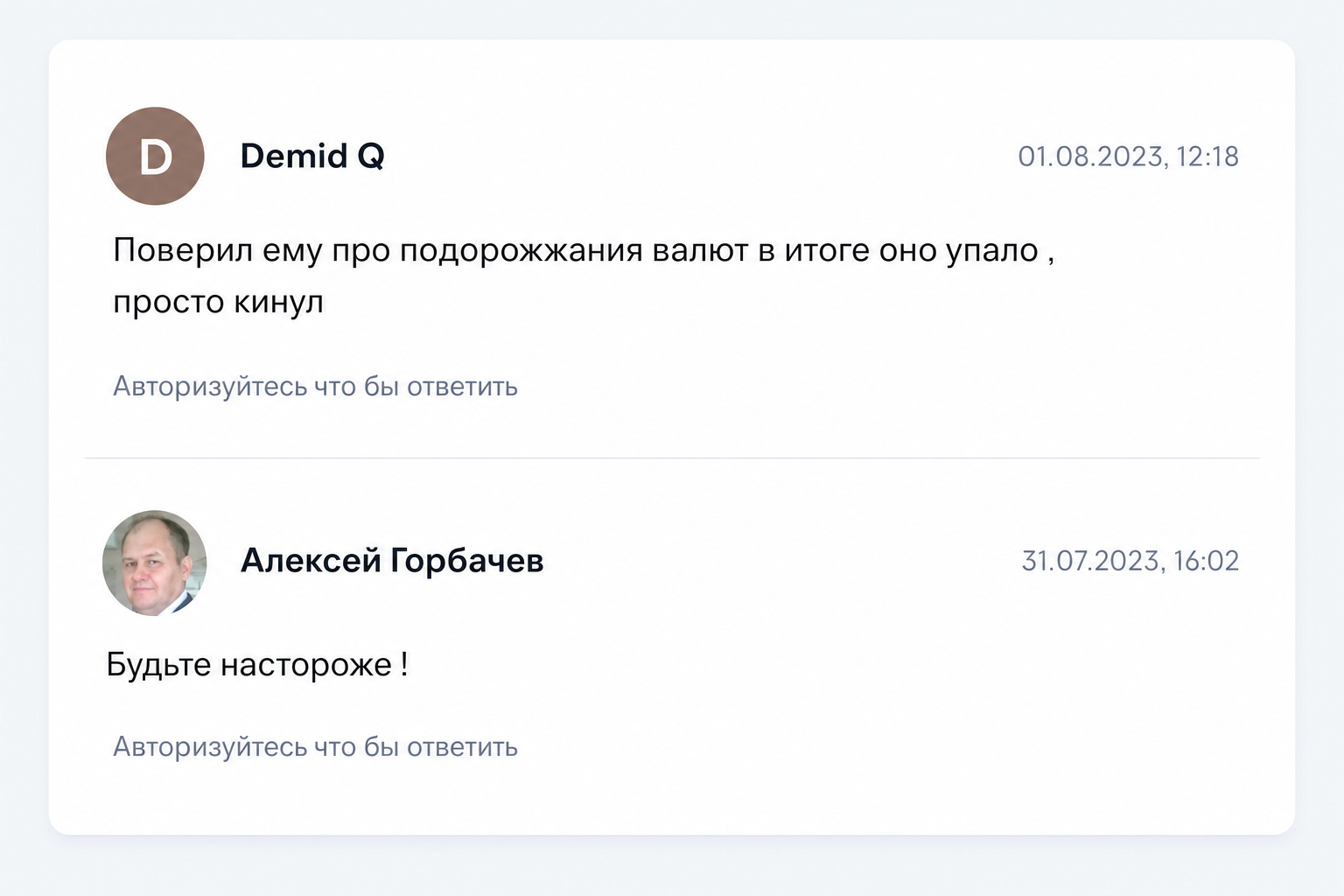Open the Алексей Горбачев profile name
This screenshot has height=896, width=1344.
pyautogui.click(x=392, y=561)
